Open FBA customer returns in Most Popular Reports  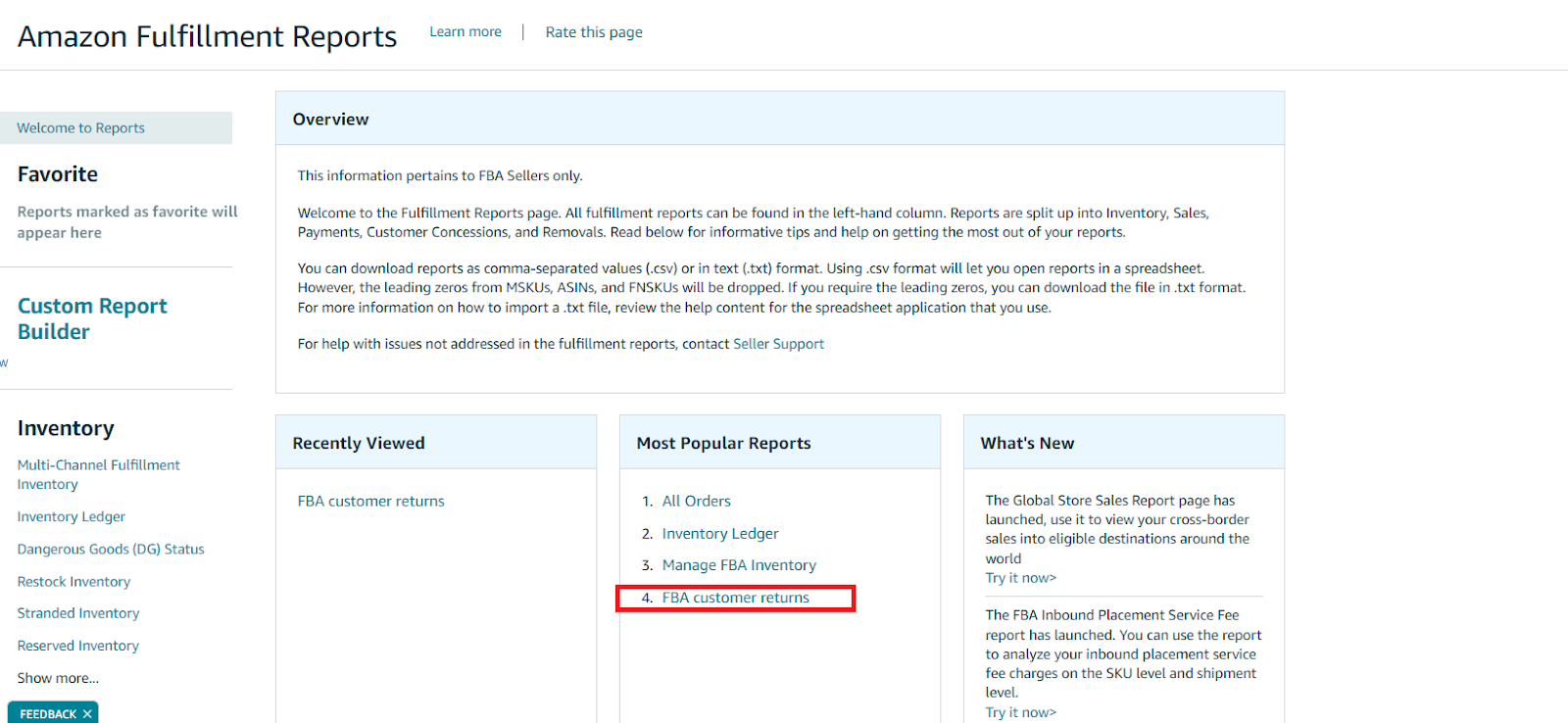(x=735, y=598)
